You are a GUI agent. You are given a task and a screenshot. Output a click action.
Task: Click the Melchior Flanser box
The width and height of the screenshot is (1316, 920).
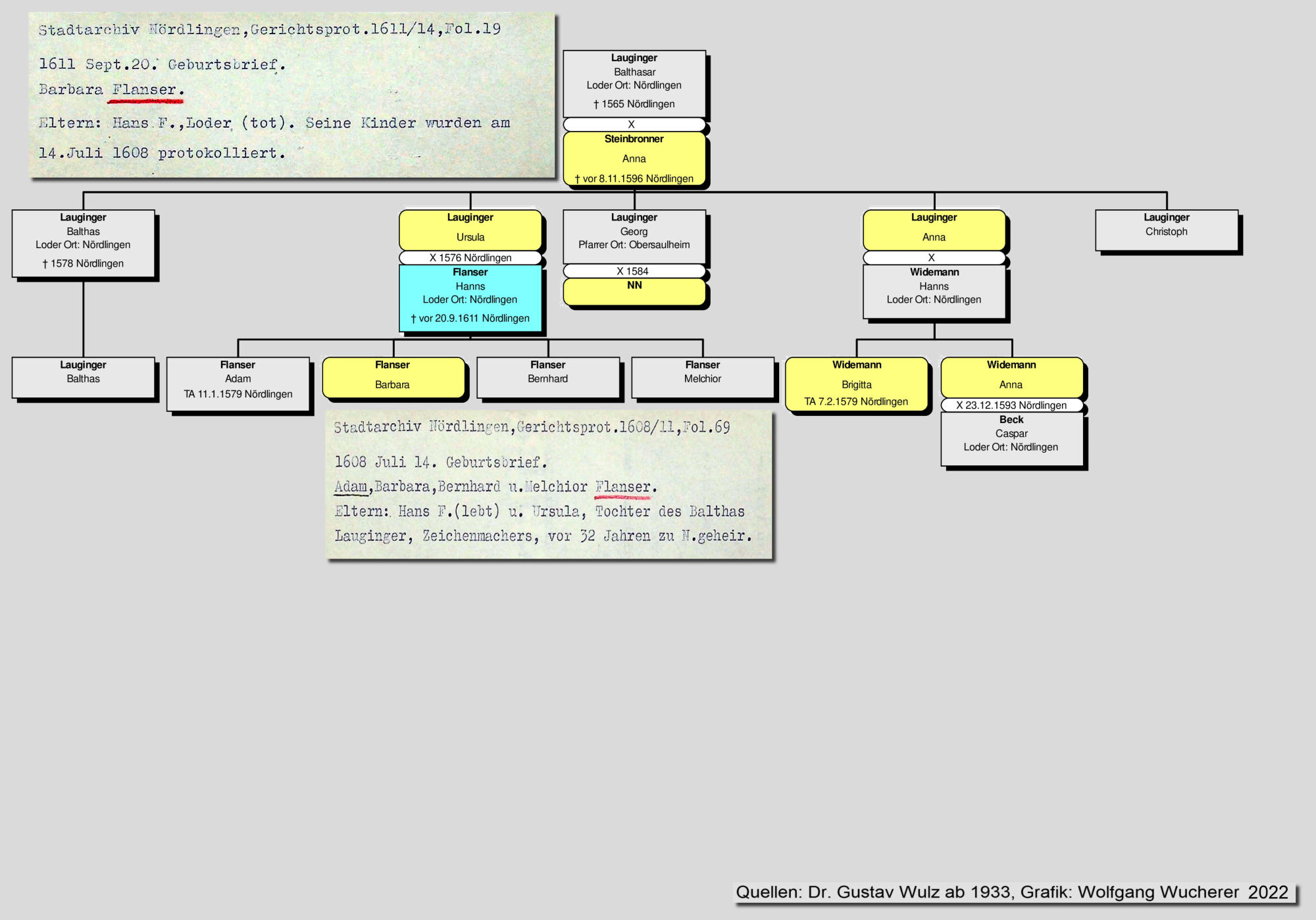pyautogui.click(x=702, y=377)
